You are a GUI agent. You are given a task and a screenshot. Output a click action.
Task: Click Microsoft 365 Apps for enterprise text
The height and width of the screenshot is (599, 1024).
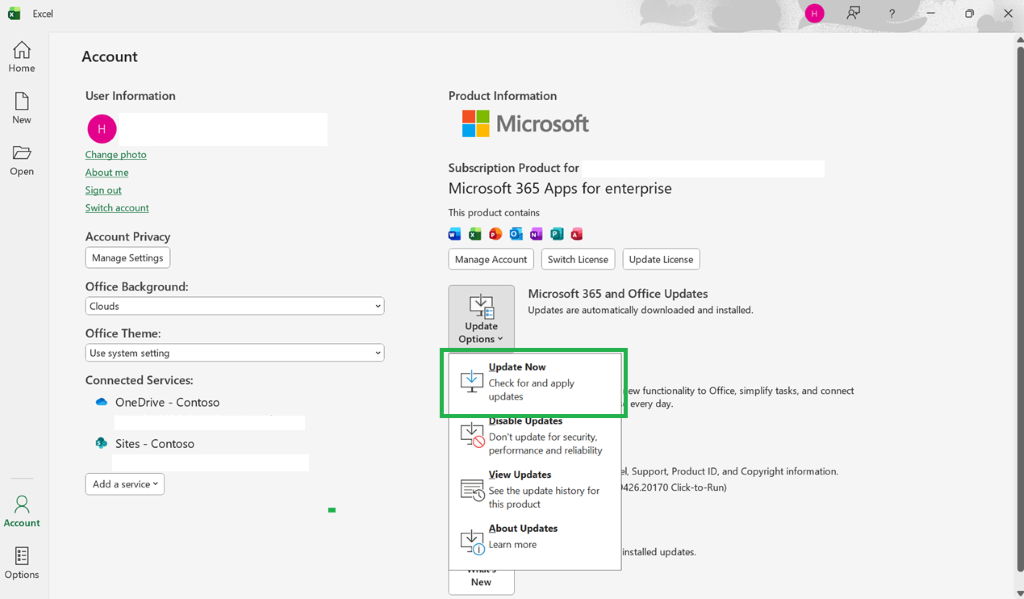[560, 189]
